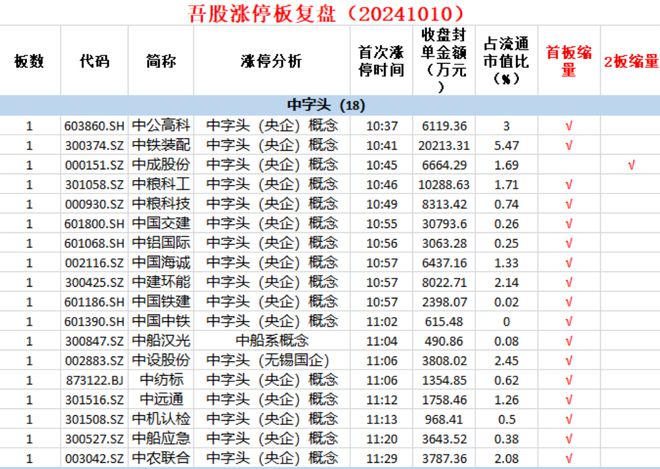Click code 873122.BJ
This screenshot has height=469, width=660.
(94, 381)
